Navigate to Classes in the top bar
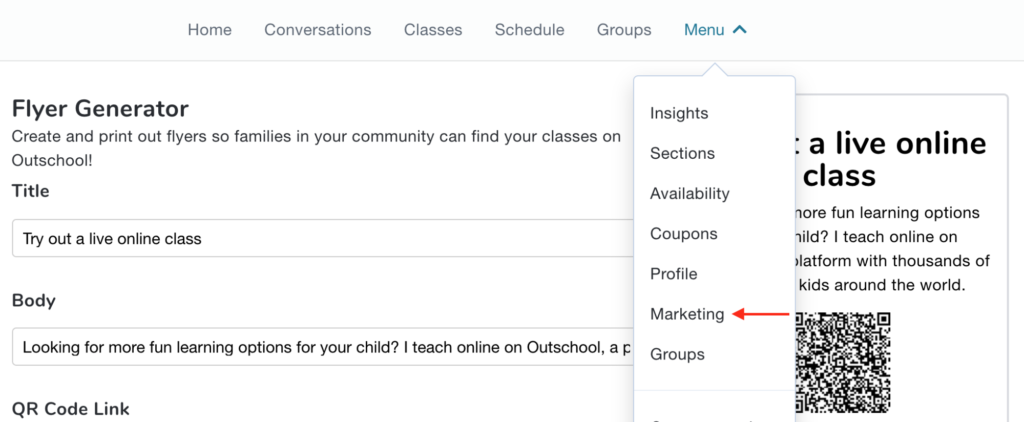The image size is (1024, 422). (433, 30)
